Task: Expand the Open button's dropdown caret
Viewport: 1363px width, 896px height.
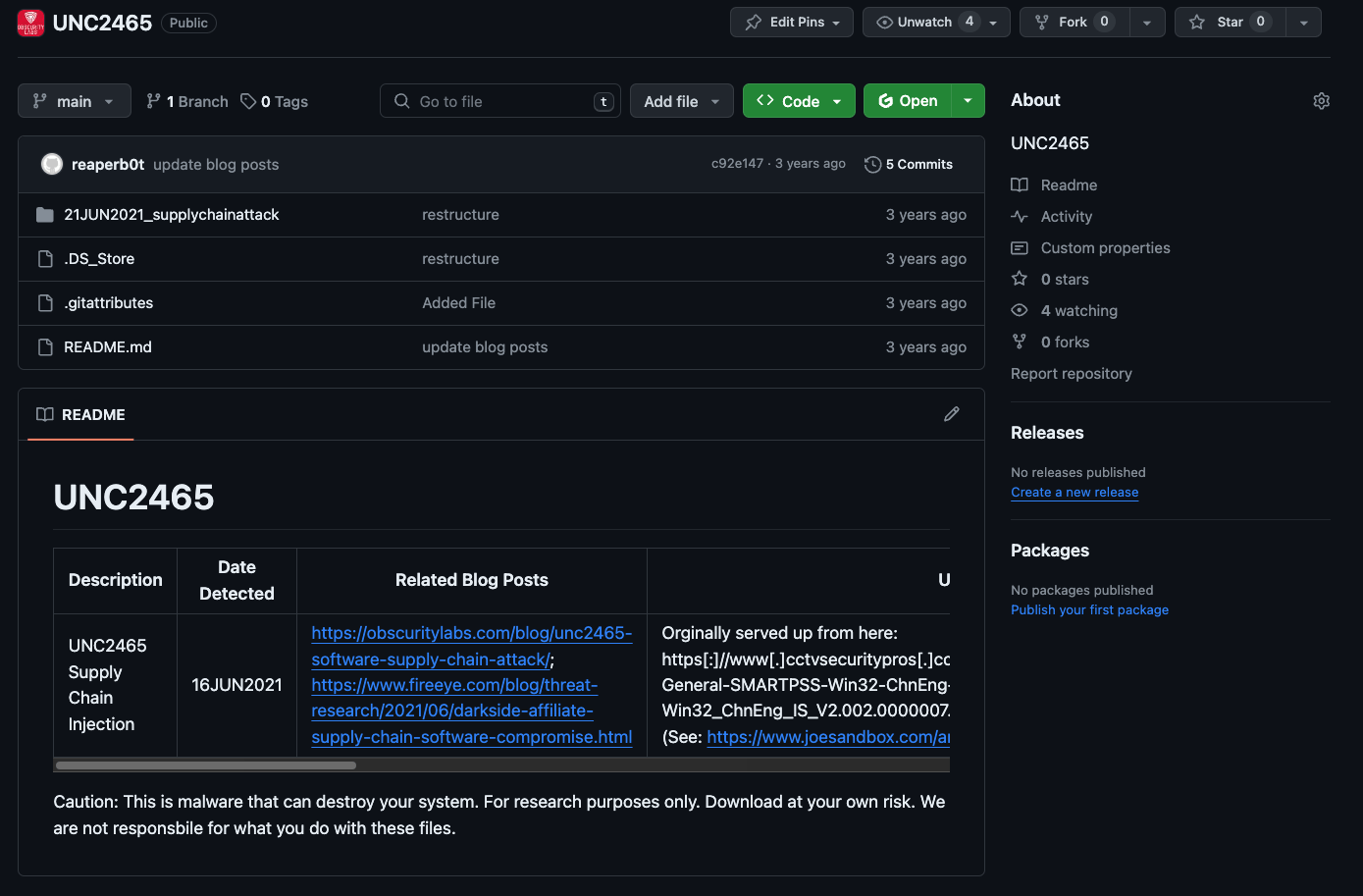Action: coord(968,100)
